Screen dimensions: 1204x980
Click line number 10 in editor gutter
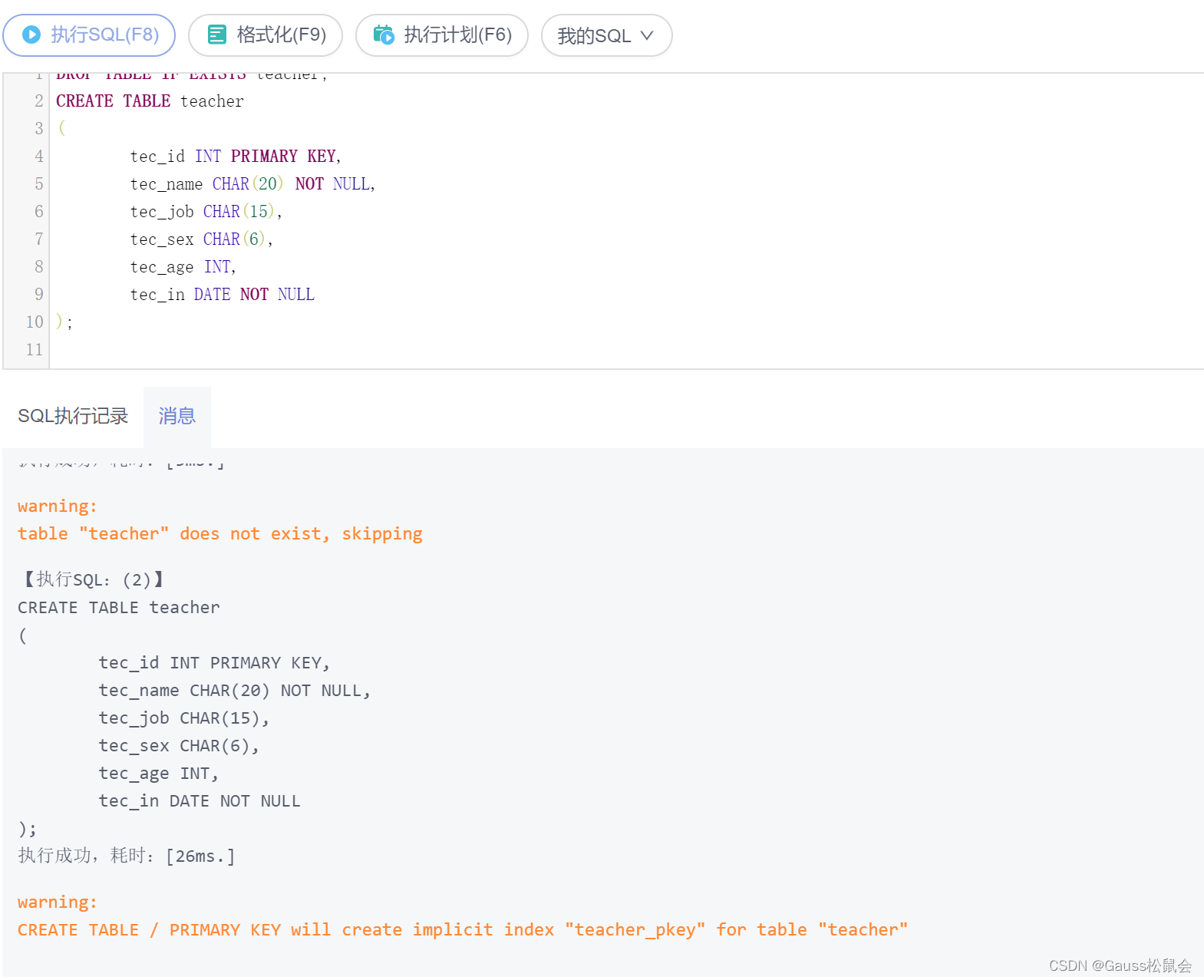click(x=35, y=322)
